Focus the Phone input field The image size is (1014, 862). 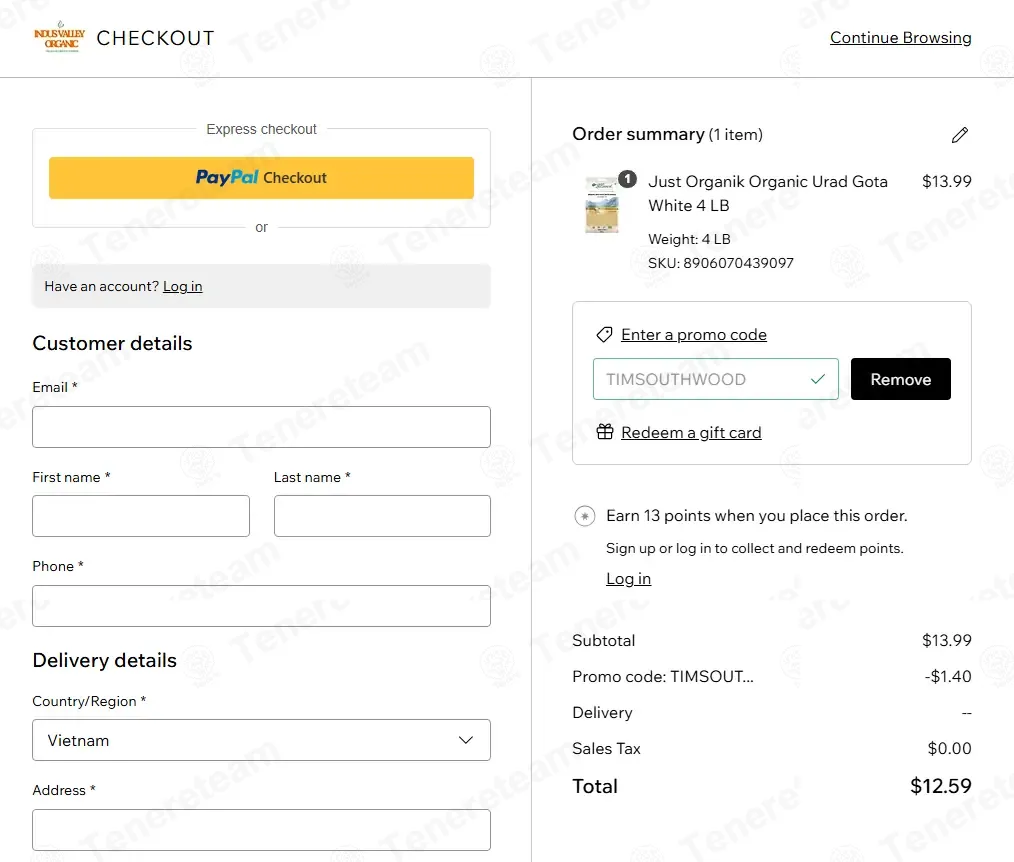(261, 606)
